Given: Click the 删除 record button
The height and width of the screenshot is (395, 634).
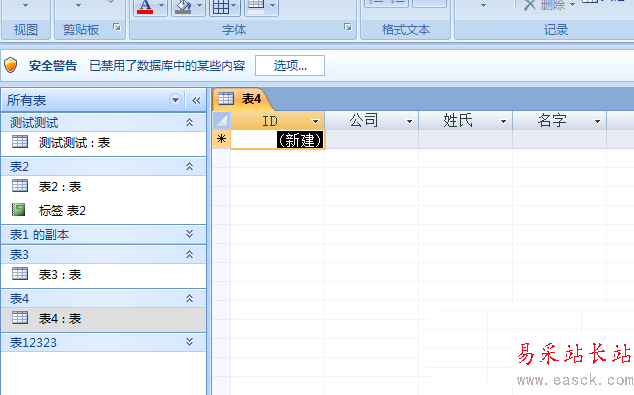Looking at the screenshot, I should click(545, 5).
